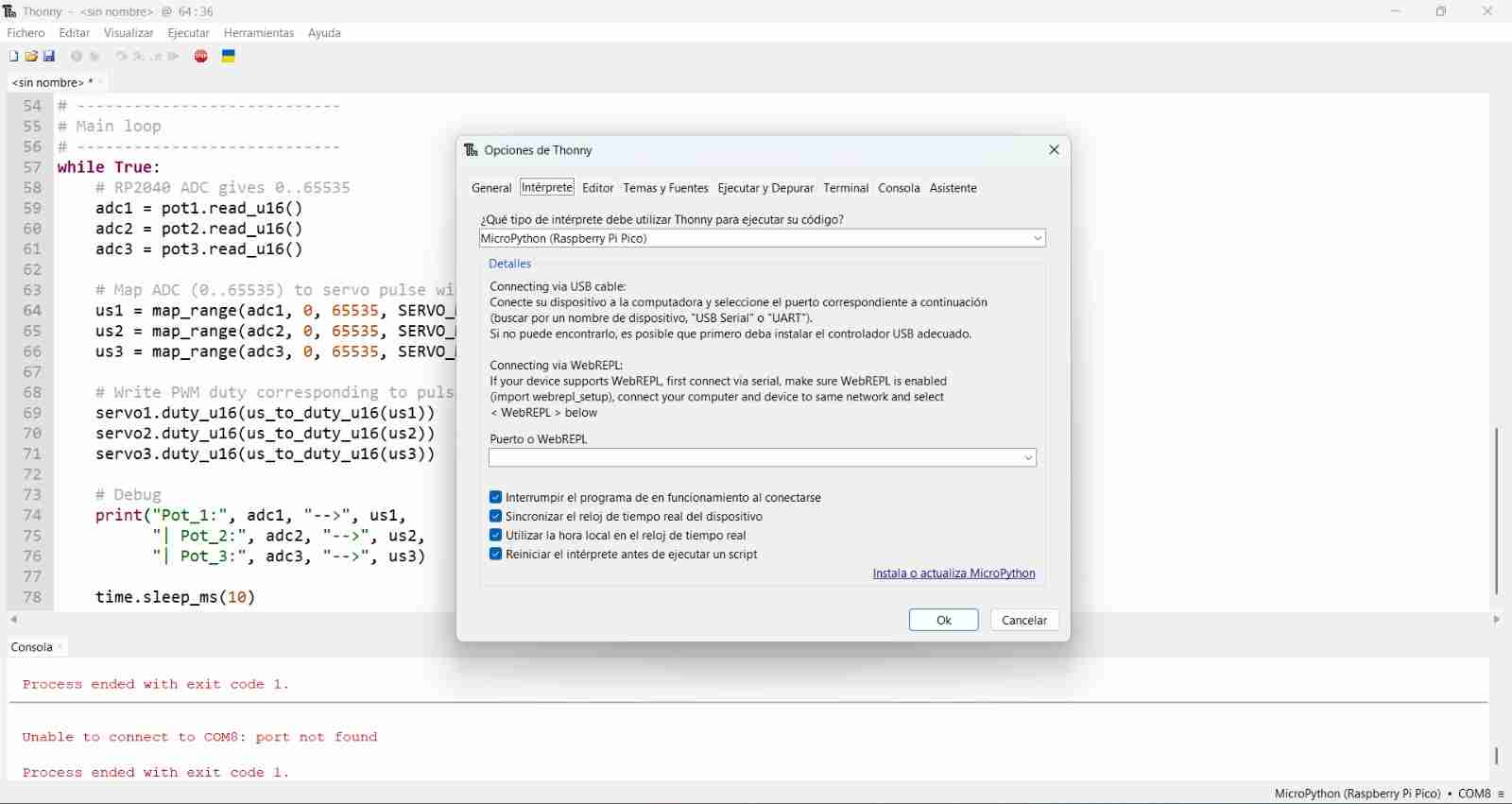Close the Consola panel tab
The width and height of the screenshot is (1512, 804).
pos(60,647)
